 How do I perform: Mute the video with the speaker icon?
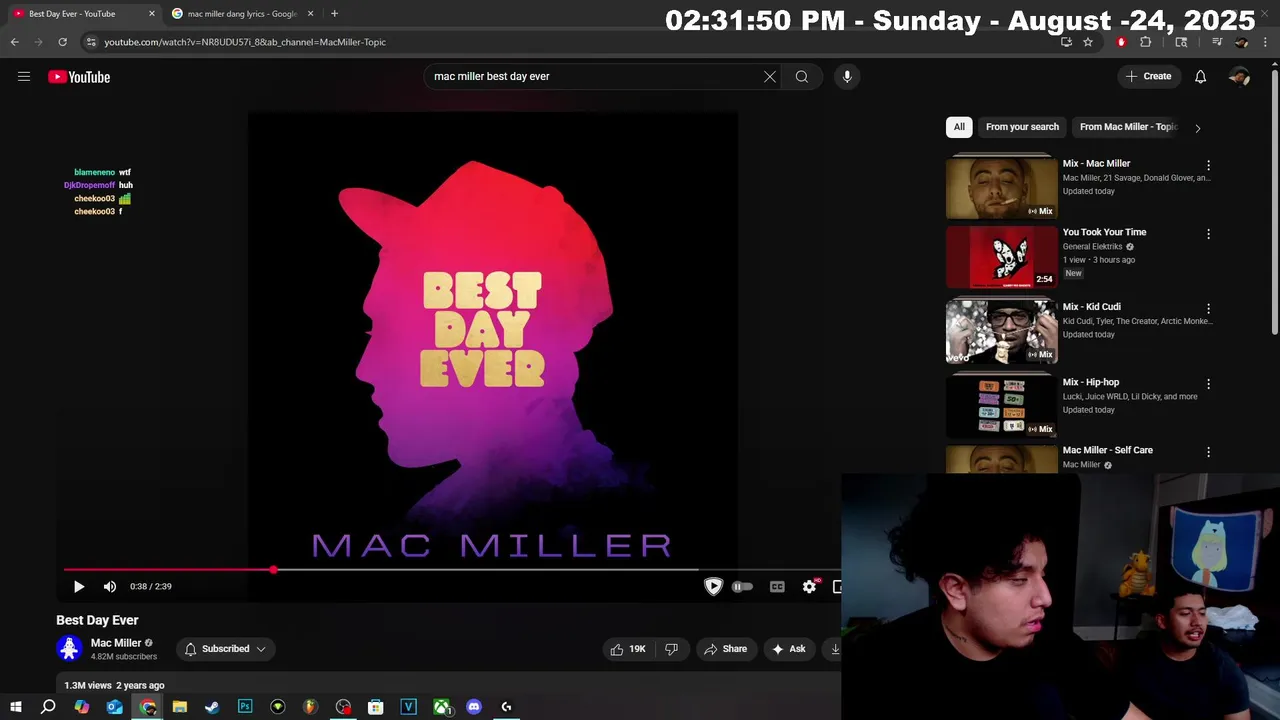point(110,586)
